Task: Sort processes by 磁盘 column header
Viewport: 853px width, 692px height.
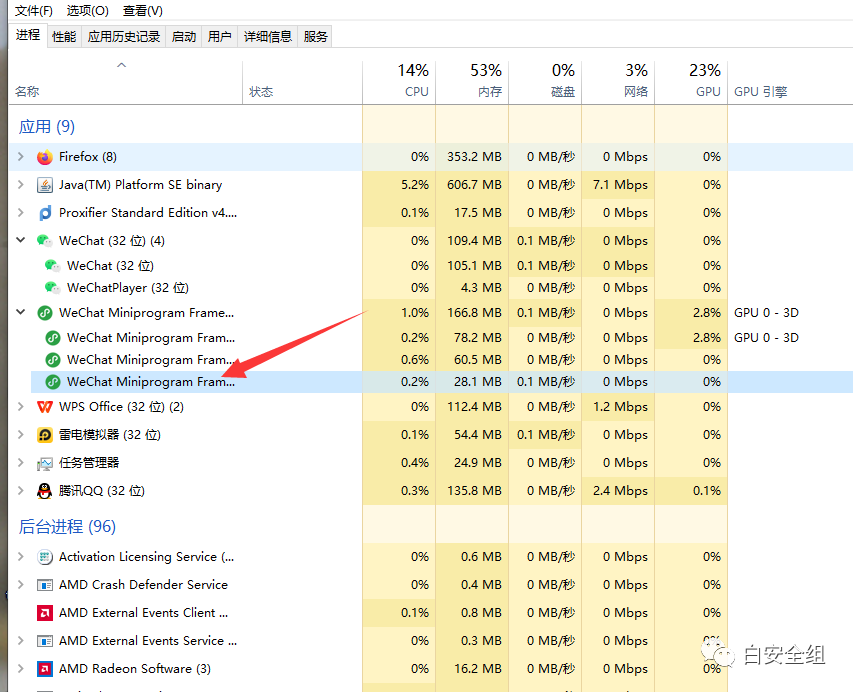Action: pos(545,82)
